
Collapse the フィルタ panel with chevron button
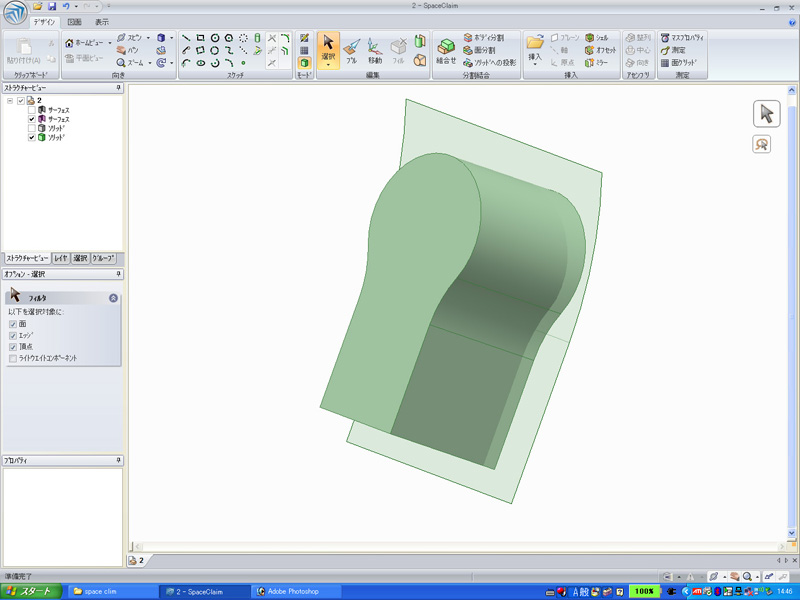113,298
